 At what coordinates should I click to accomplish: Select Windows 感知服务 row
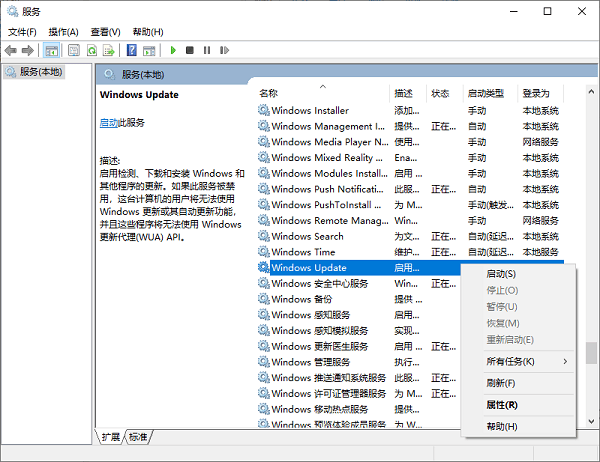(358, 315)
